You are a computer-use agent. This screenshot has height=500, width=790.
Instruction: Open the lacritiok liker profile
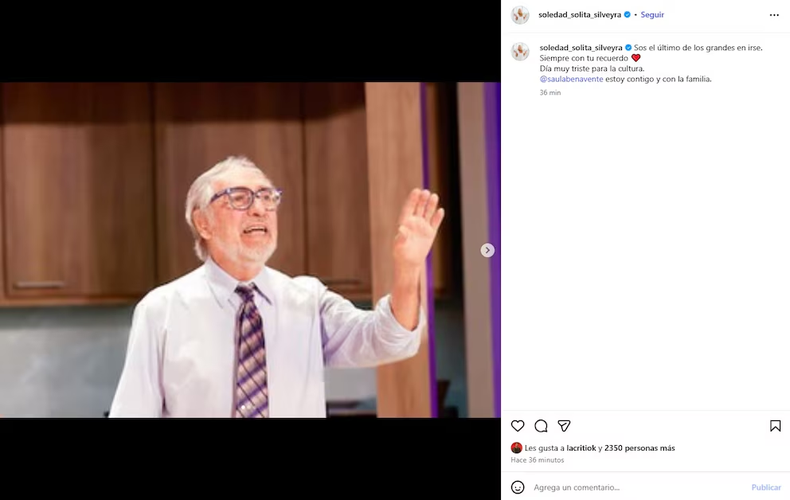click(581, 448)
